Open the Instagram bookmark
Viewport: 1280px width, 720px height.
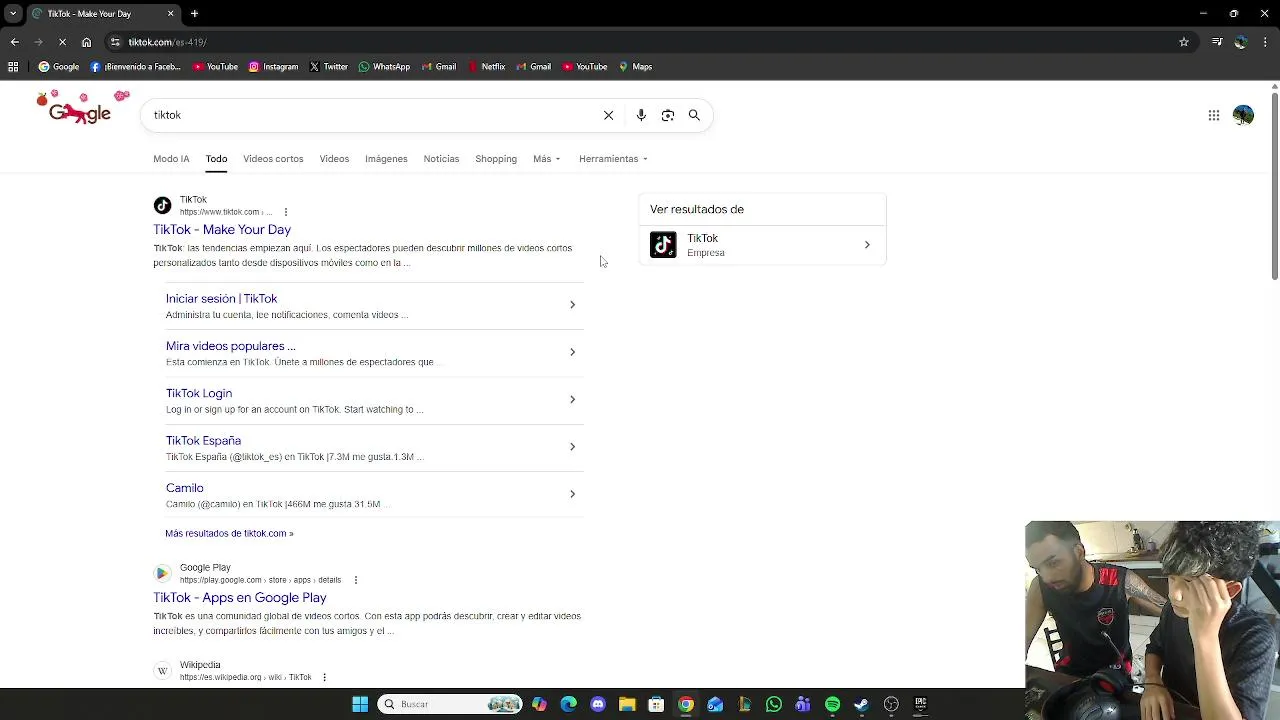(x=273, y=67)
